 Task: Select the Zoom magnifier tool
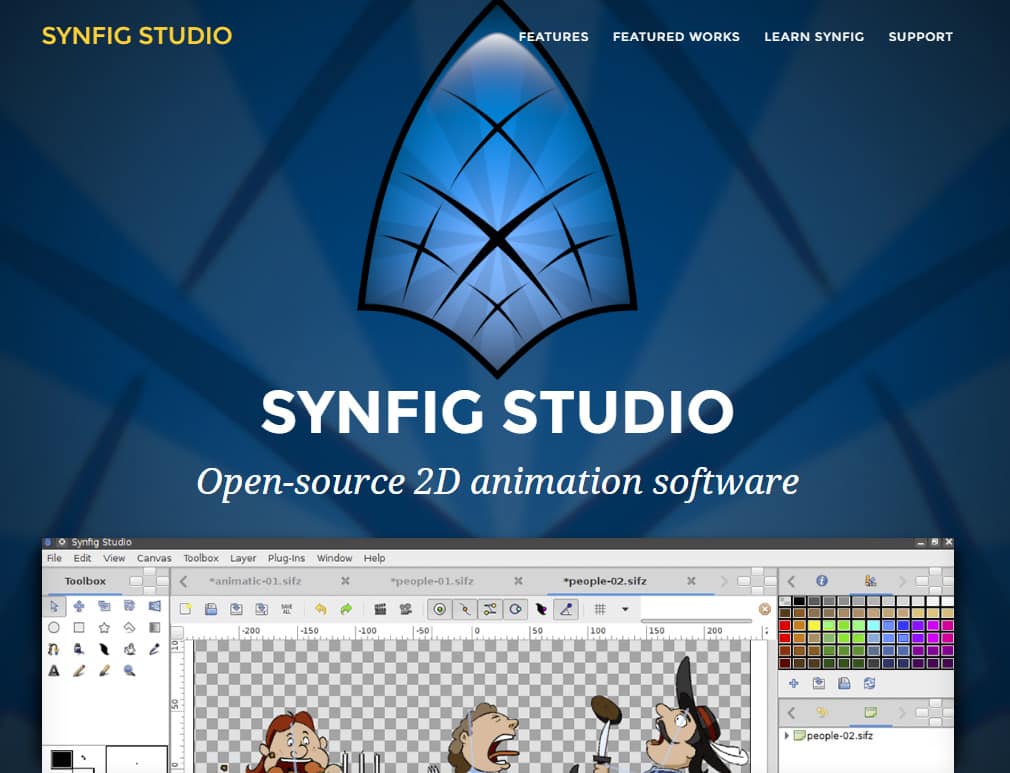(x=129, y=671)
